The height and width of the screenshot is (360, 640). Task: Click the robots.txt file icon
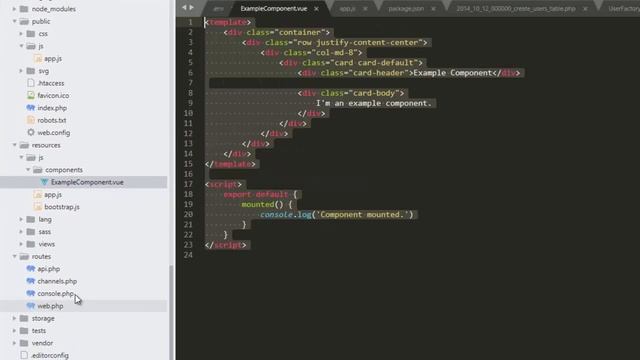pyautogui.click(x=31, y=120)
